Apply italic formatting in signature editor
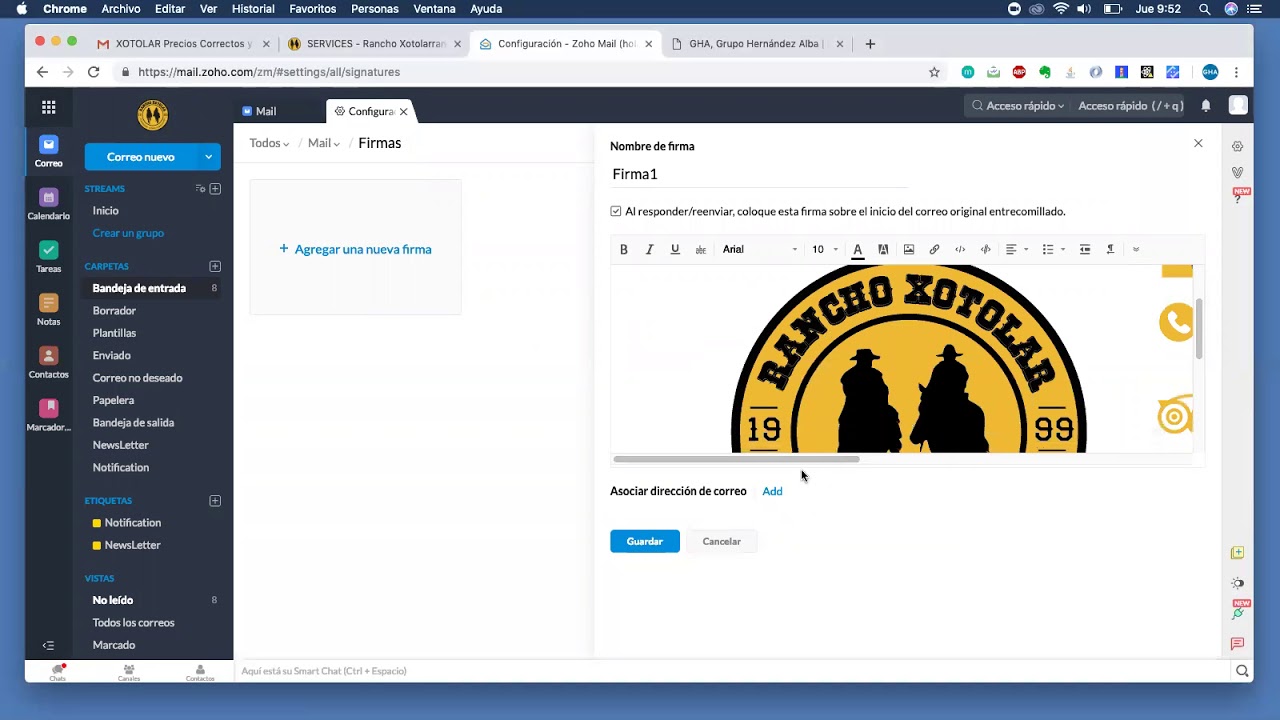The image size is (1280, 720). pyautogui.click(x=649, y=249)
